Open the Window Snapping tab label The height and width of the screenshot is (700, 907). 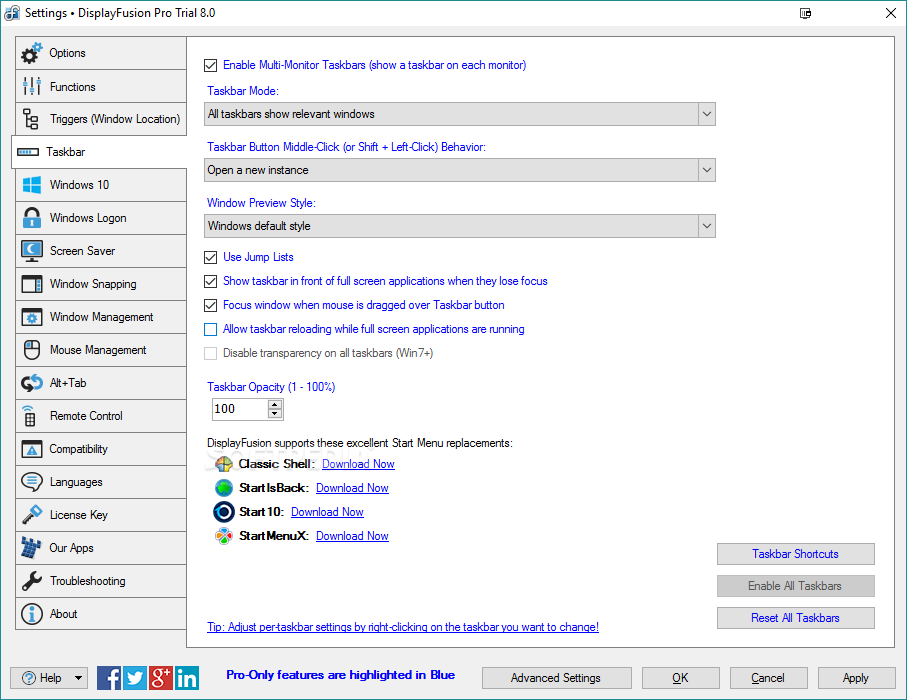coord(93,284)
